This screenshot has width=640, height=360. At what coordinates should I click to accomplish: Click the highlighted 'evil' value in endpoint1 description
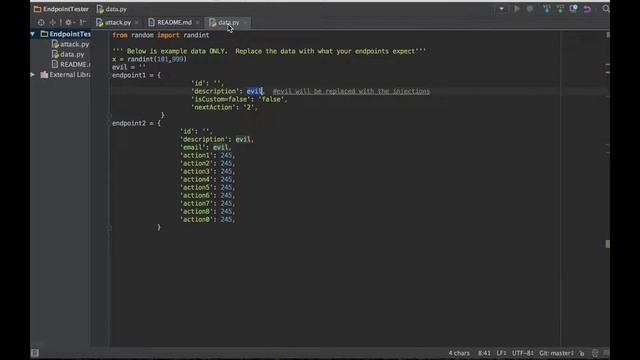coord(255,91)
